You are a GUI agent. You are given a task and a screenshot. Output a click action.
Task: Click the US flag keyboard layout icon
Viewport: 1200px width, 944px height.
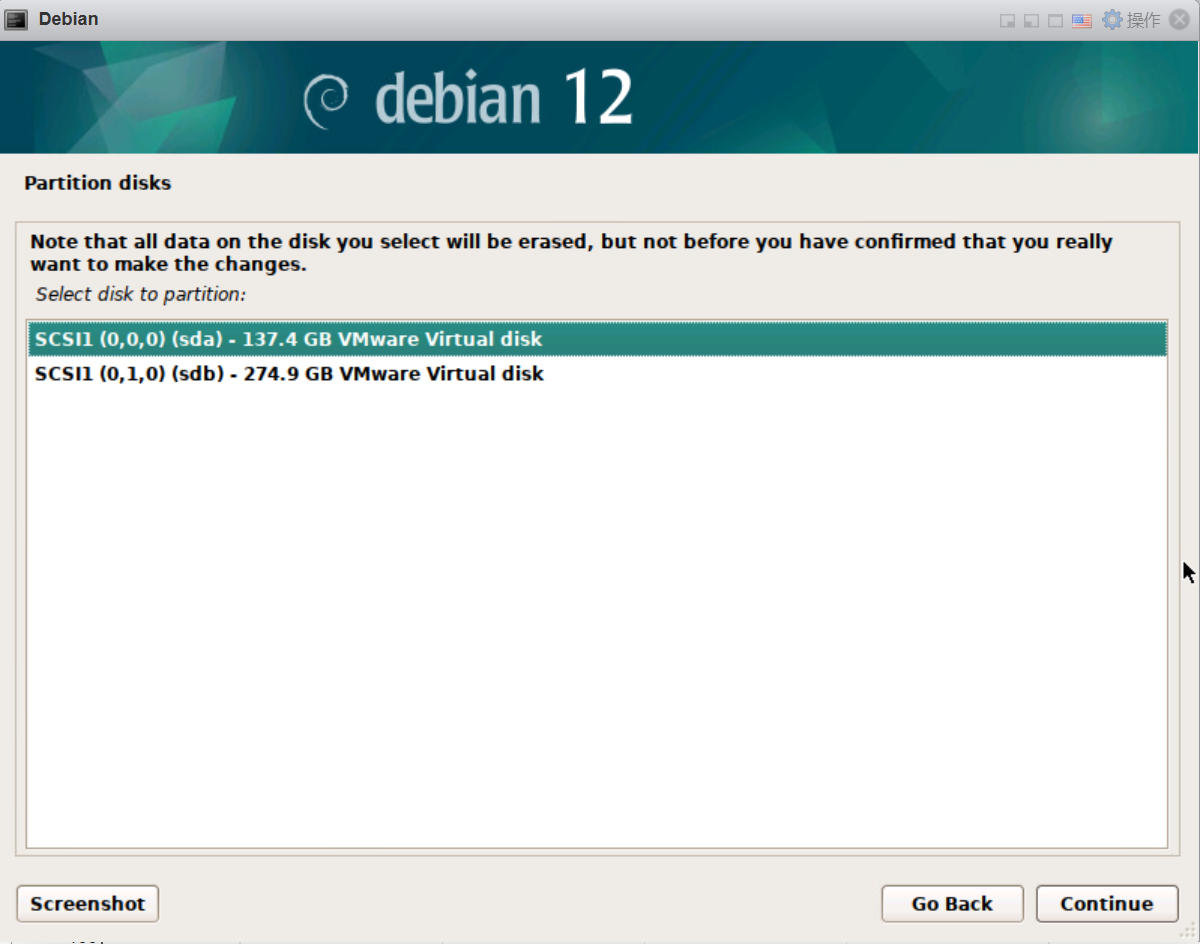click(1081, 21)
